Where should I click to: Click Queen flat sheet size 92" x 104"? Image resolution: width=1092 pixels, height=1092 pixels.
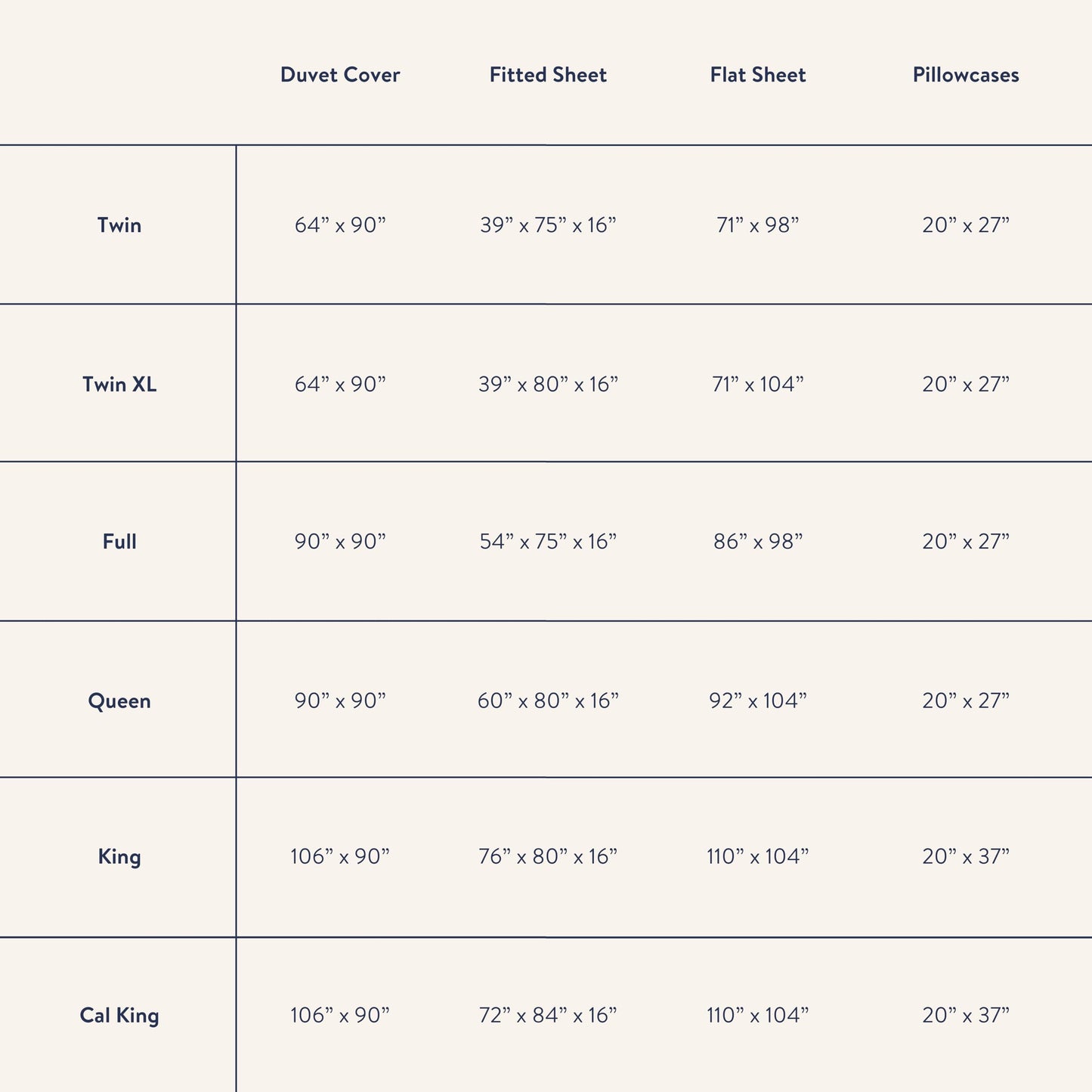(x=758, y=701)
